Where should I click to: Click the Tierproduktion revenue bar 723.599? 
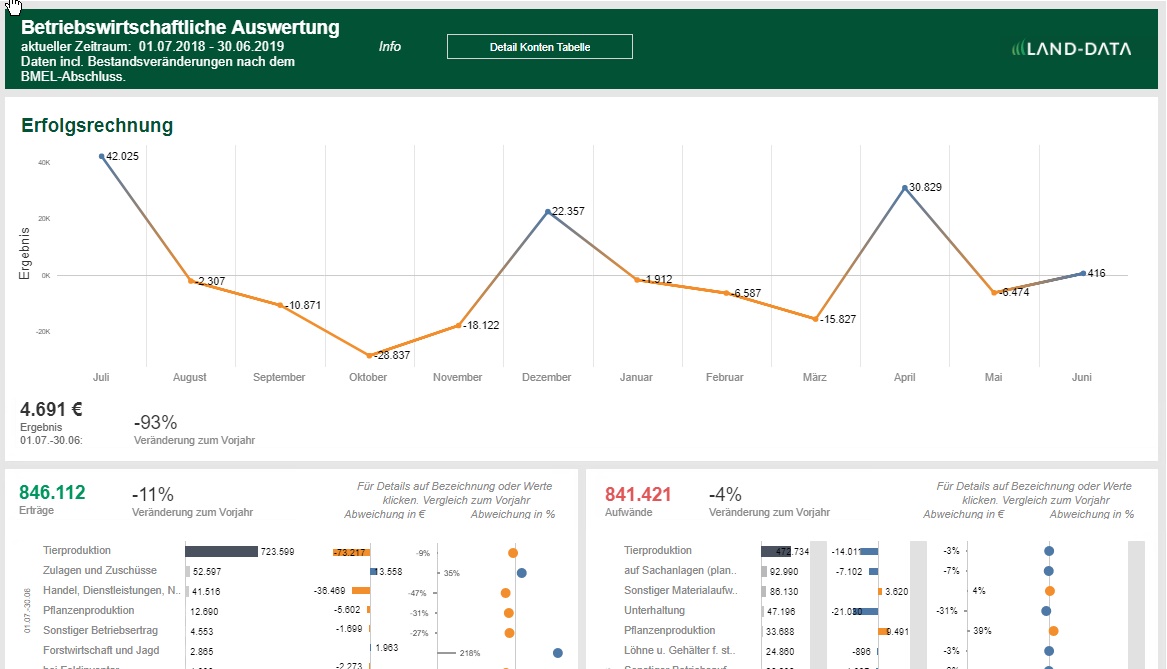(x=221, y=551)
